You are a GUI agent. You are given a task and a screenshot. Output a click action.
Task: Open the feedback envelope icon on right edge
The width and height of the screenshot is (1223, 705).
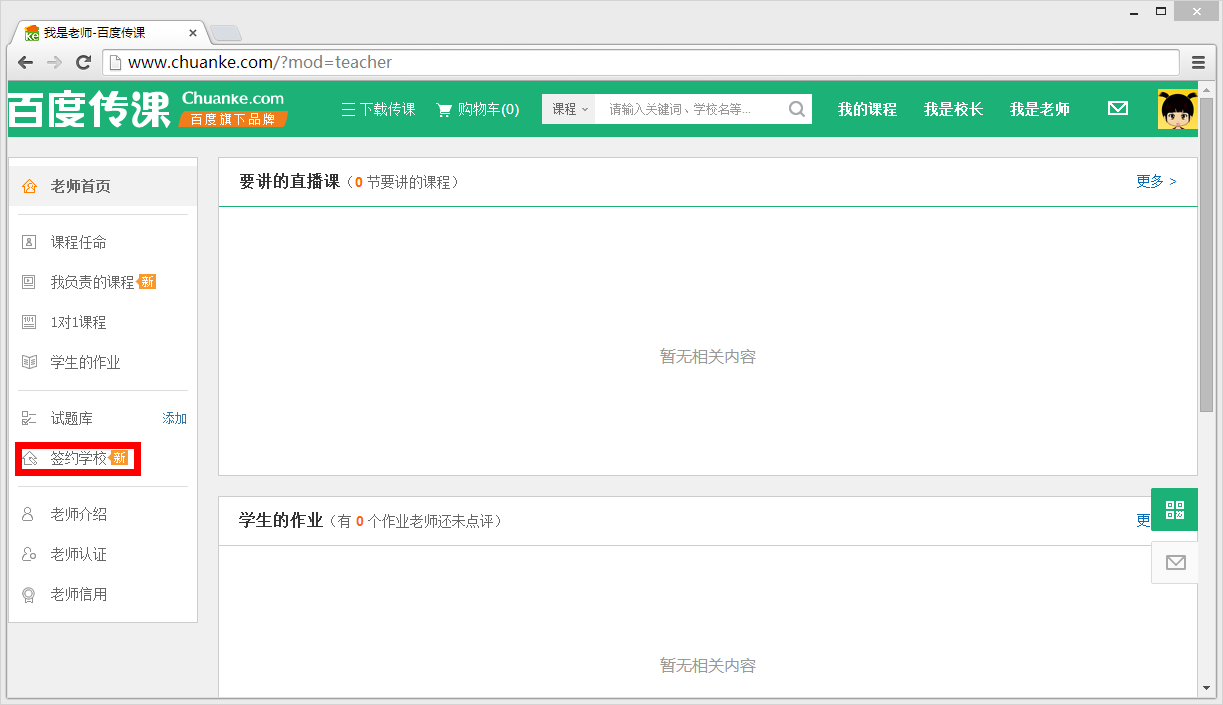(1174, 562)
